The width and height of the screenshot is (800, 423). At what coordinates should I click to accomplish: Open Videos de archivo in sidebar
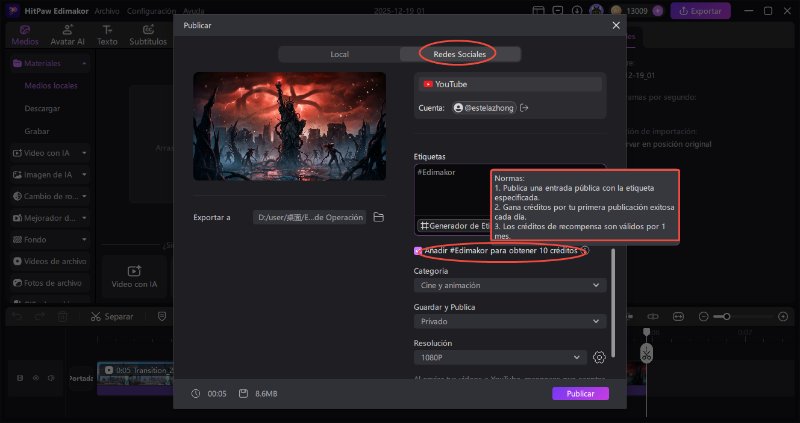49,261
